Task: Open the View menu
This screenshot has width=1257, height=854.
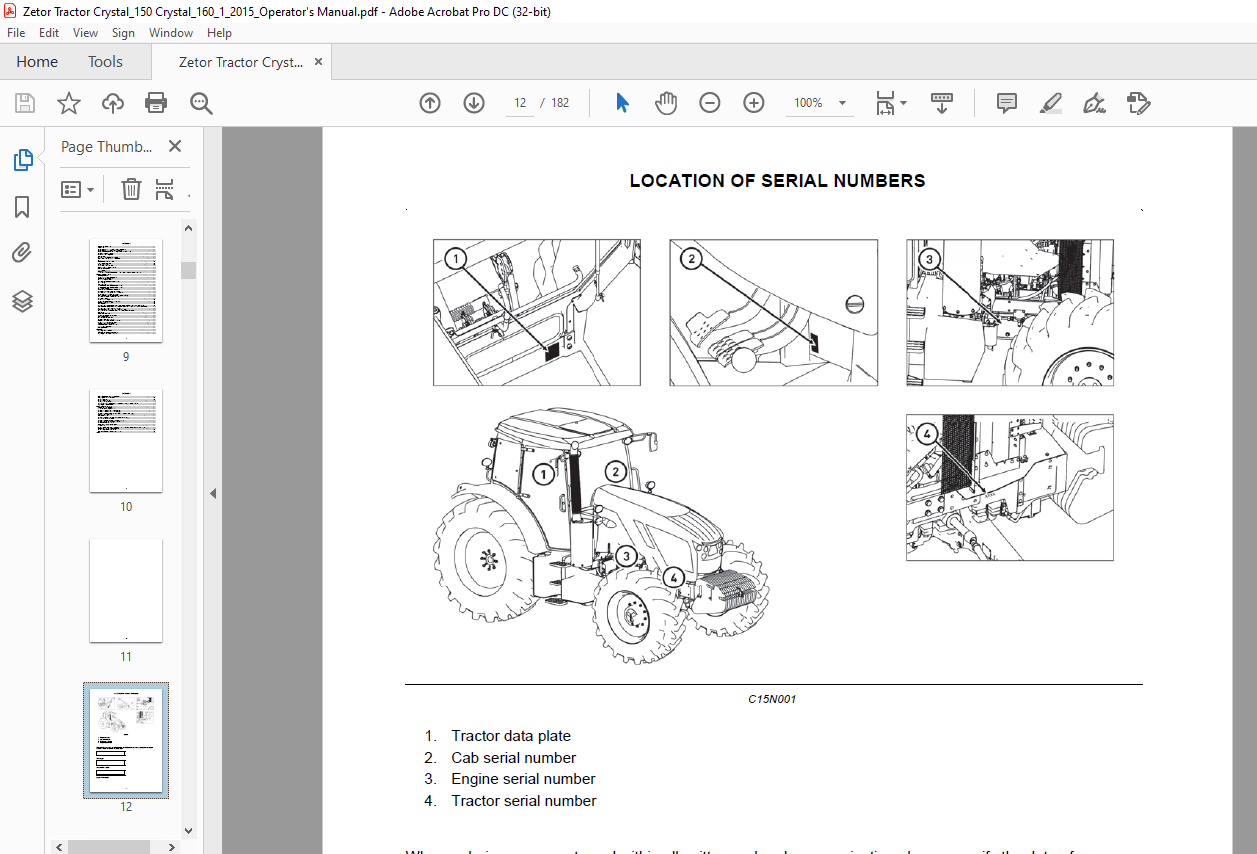Action: click(85, 33)
